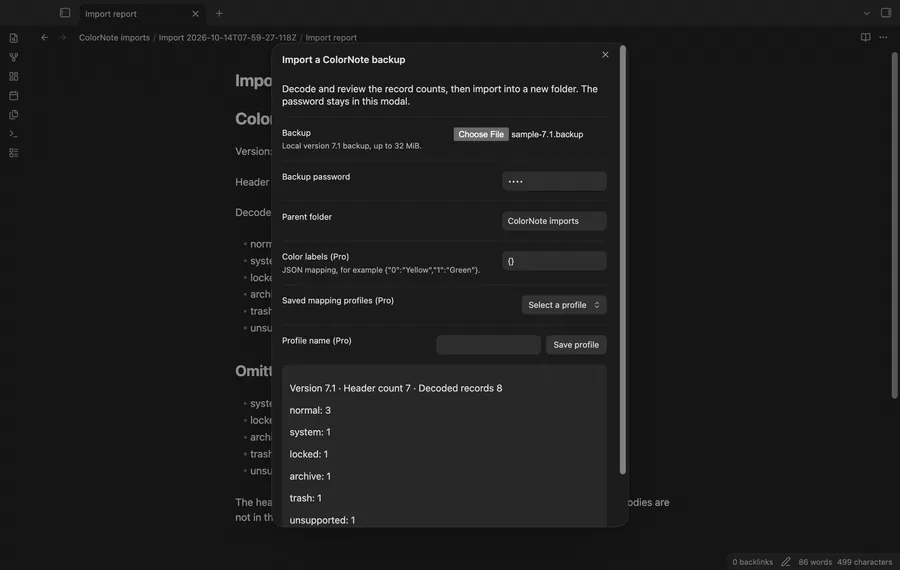Switch to reading view book icon
The width and height of the screenshot is (900, 570).
pos(865,37)
